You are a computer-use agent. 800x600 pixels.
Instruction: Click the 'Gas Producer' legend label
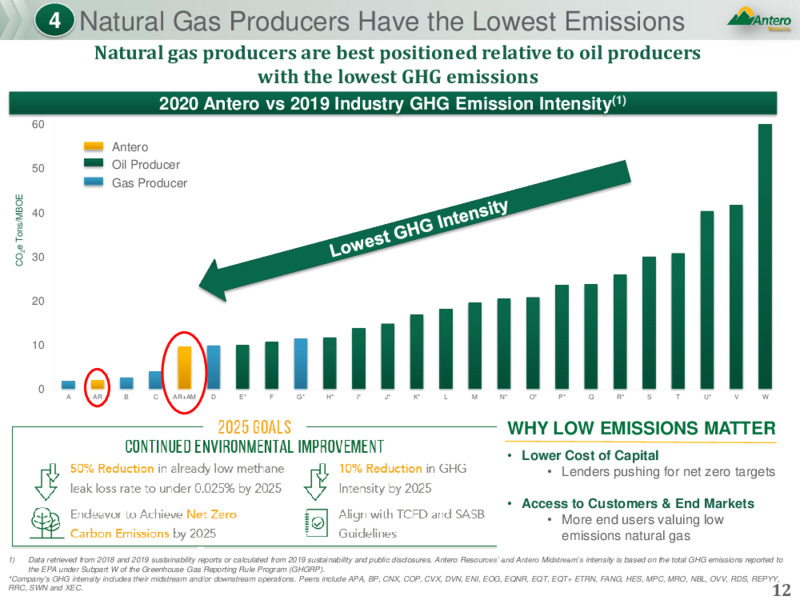[149, 183]
